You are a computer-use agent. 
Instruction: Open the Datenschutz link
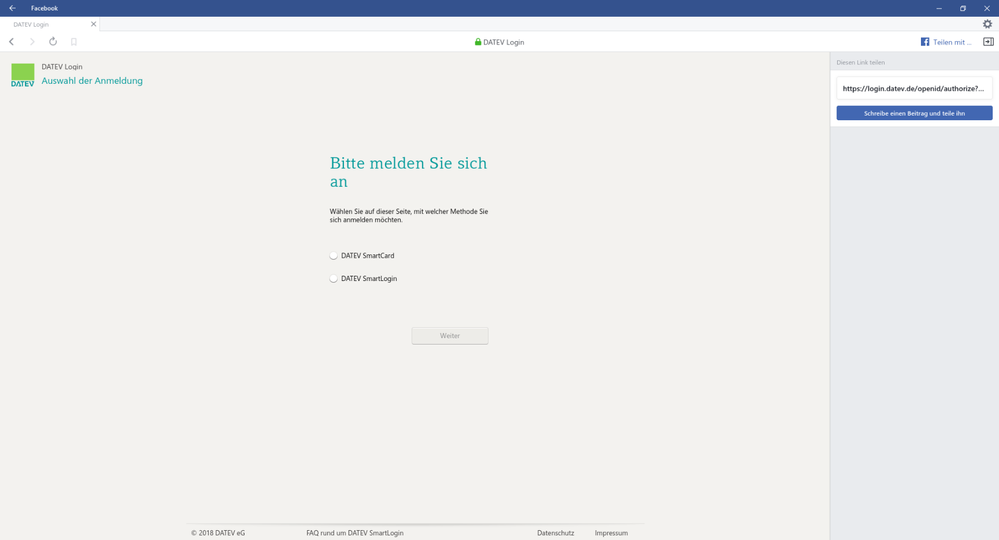[556, 533]
